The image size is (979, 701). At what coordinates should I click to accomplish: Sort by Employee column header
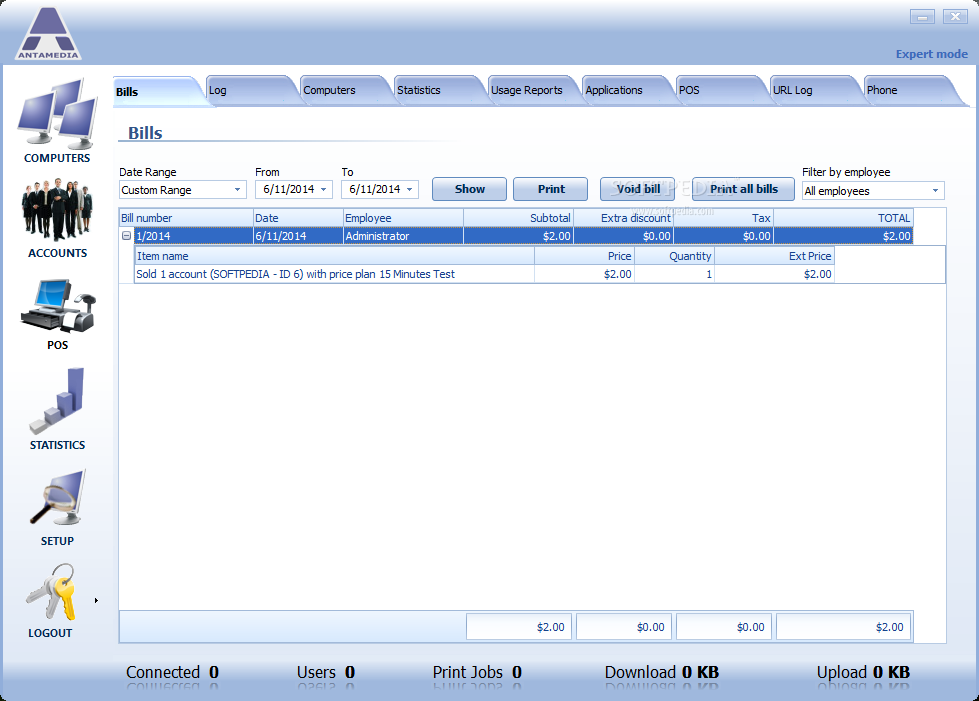pos(403,218)
